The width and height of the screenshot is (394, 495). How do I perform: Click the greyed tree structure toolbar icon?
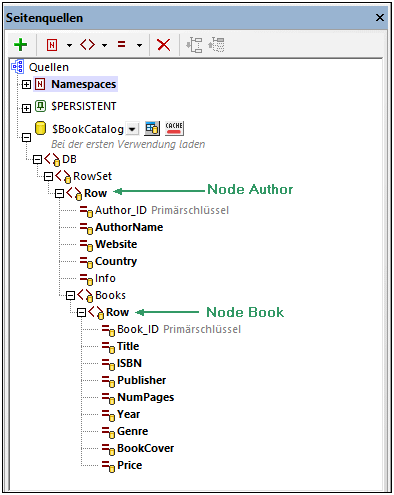coord(194,45)
